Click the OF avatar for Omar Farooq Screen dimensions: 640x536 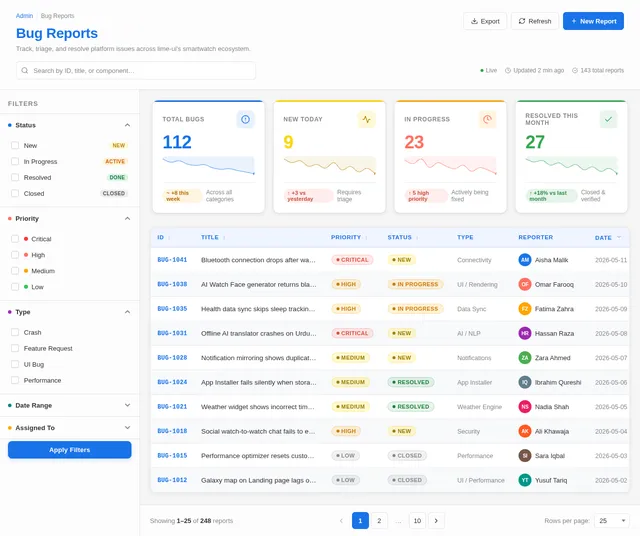tap(525, 284)
